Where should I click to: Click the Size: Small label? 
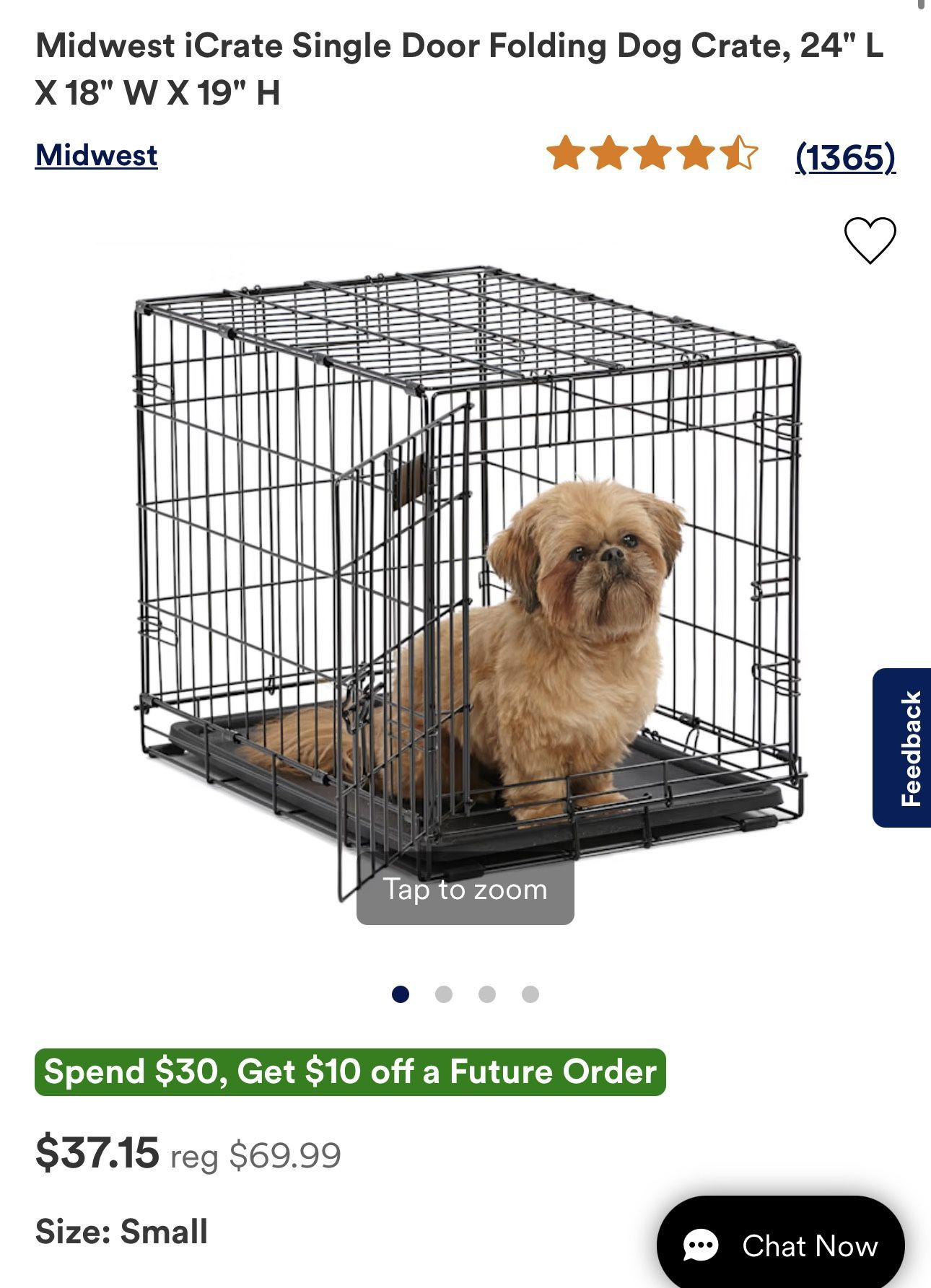pyautogui.click(x=121, y=1231)
